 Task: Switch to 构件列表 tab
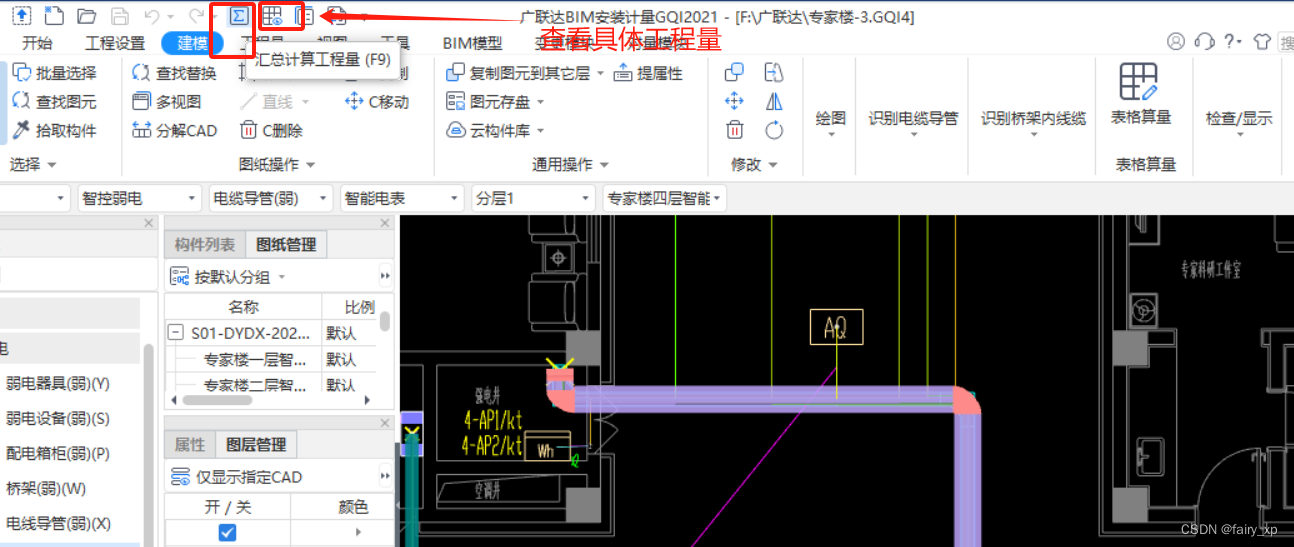[x=205, y=245]
